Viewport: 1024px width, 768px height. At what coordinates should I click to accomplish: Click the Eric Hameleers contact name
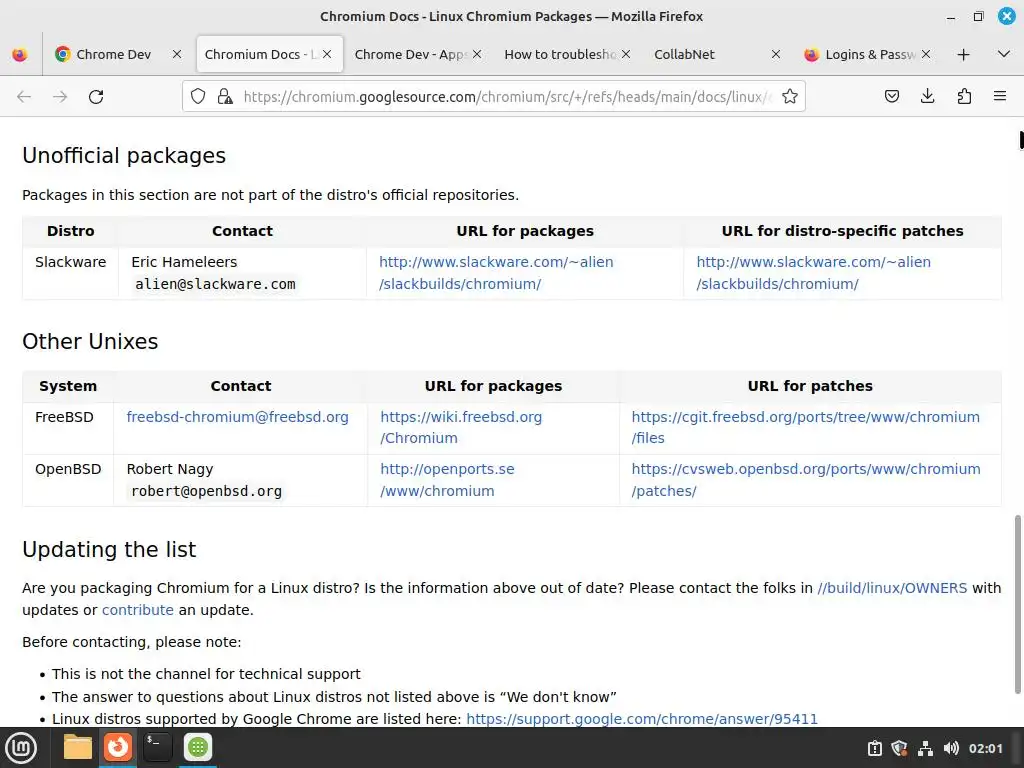tap(184, 262)
